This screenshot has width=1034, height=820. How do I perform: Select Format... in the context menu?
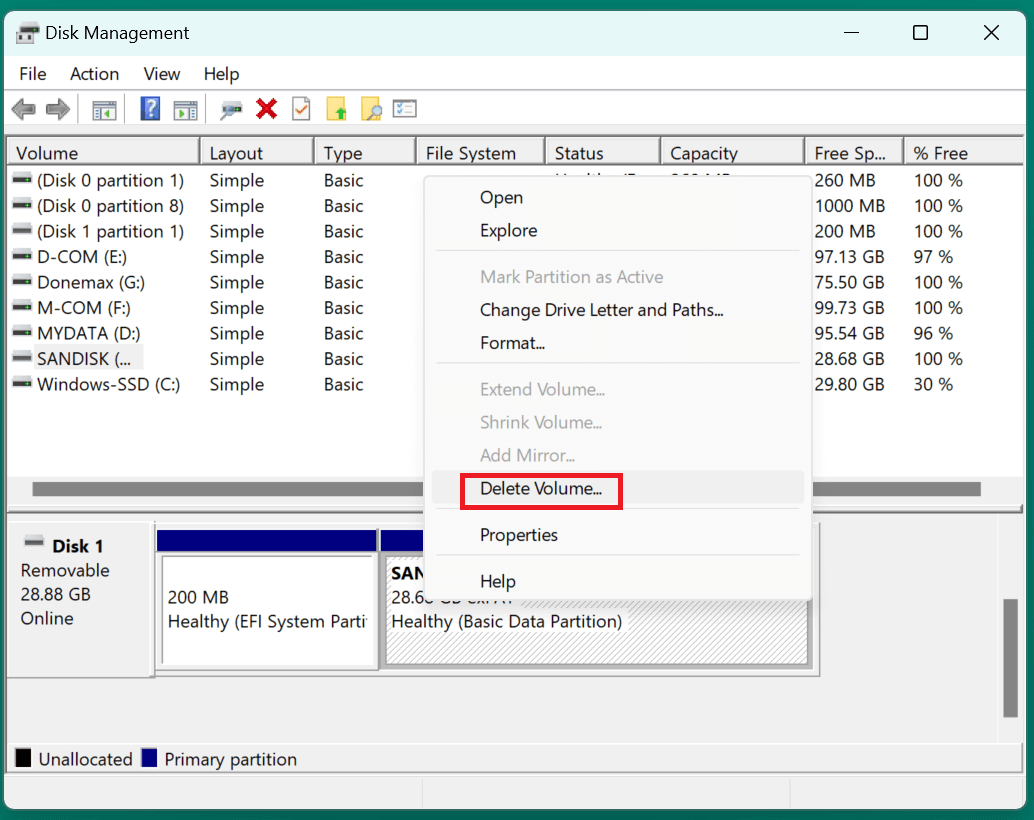(x=512, y=343)
